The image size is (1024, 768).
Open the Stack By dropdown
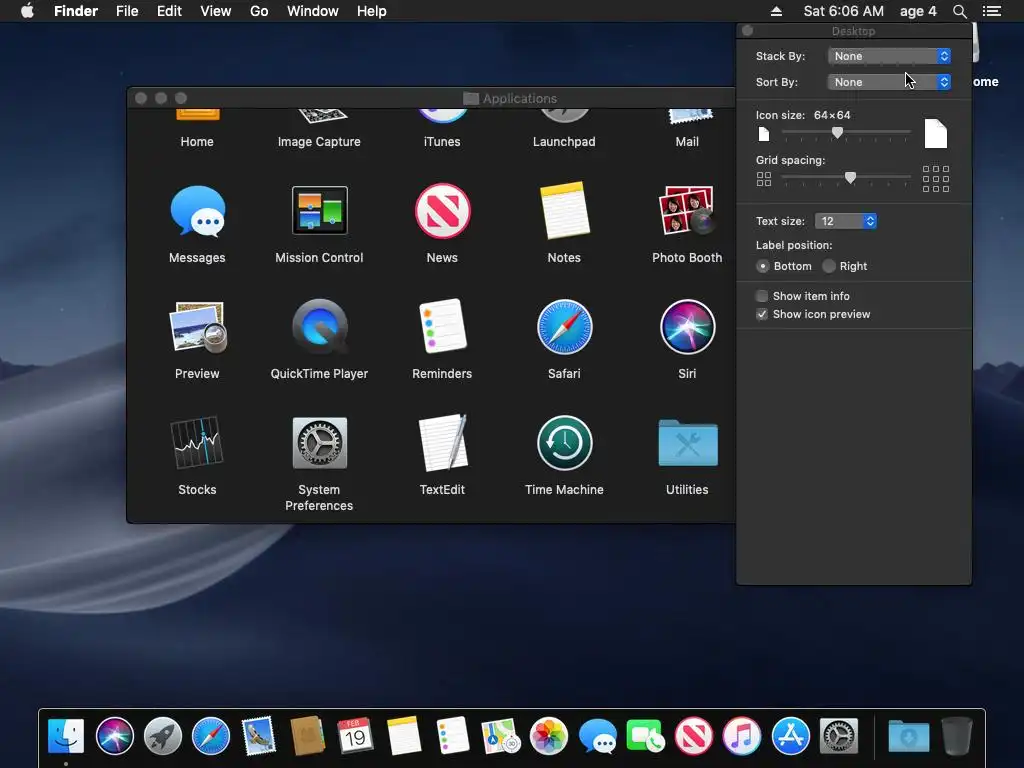click(x=889, y=56)
